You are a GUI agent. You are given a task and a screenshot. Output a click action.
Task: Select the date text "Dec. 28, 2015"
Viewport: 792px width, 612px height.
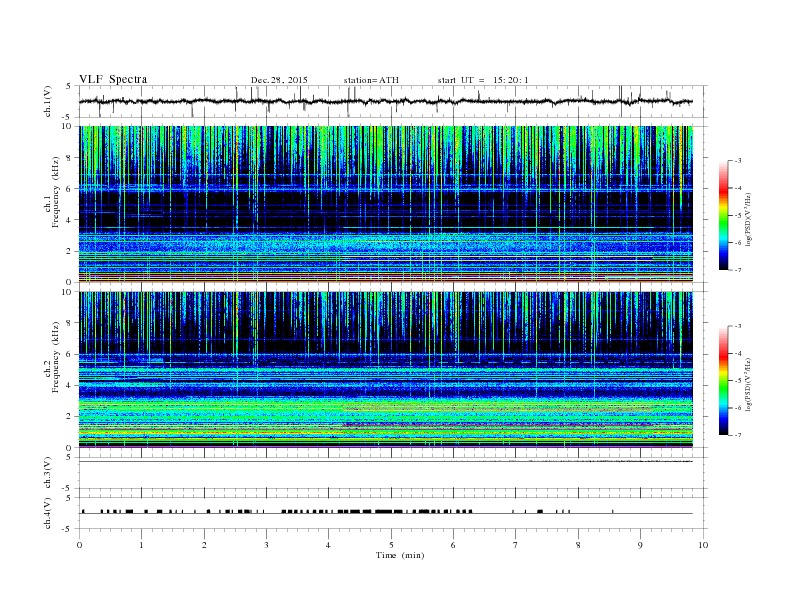(x=279, y=80)
